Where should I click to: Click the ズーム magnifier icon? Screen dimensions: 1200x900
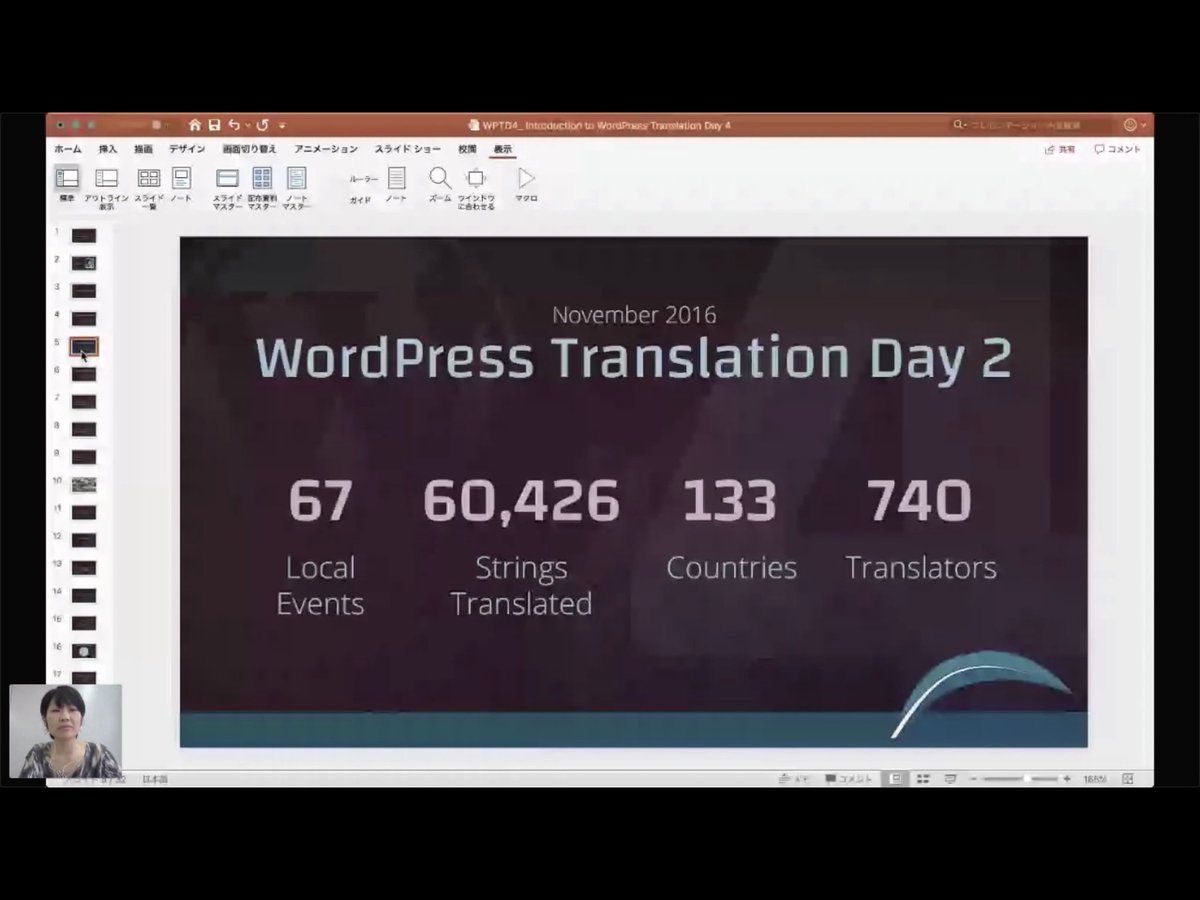coord(440,178)
